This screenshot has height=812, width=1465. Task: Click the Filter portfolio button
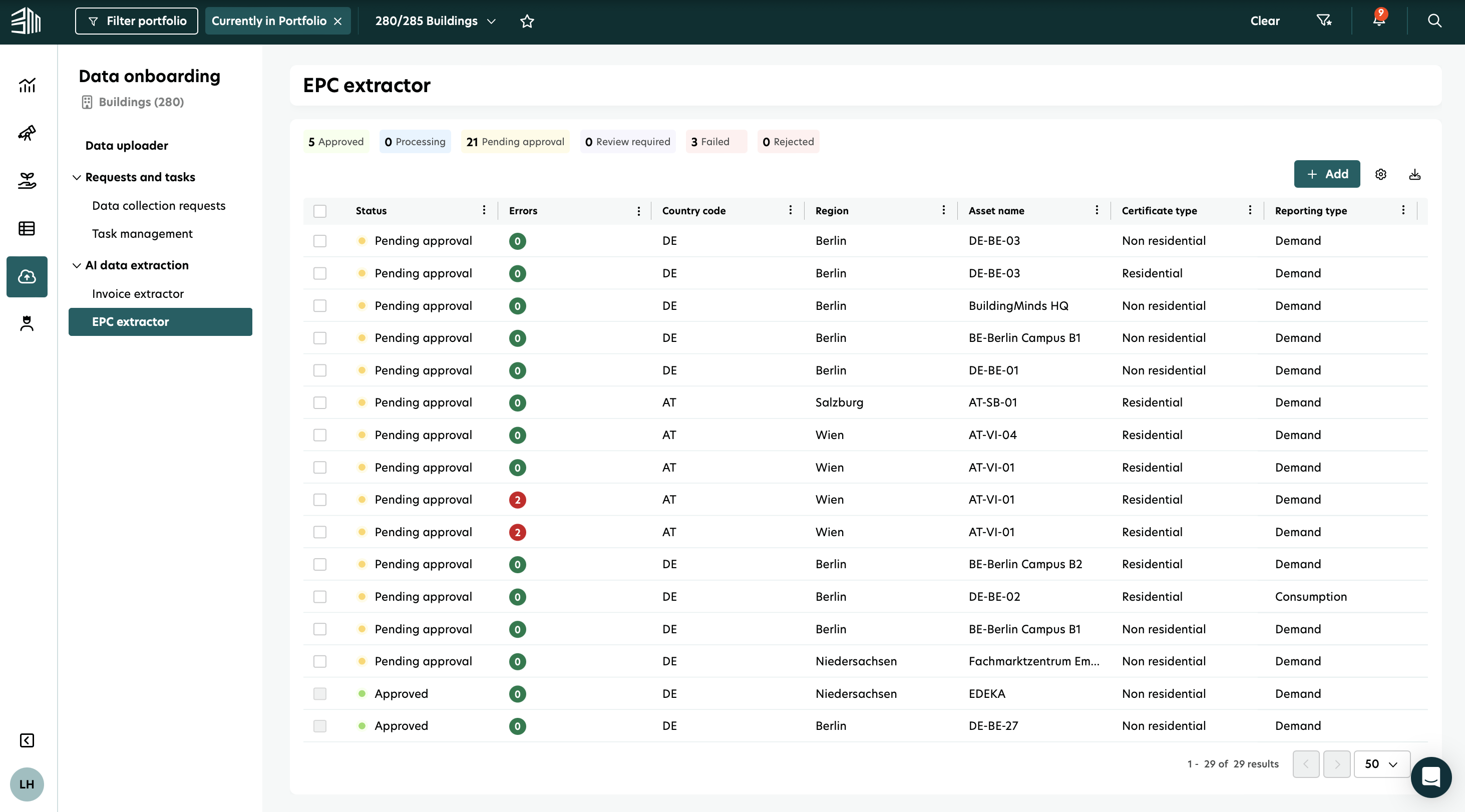click(137, 21)
